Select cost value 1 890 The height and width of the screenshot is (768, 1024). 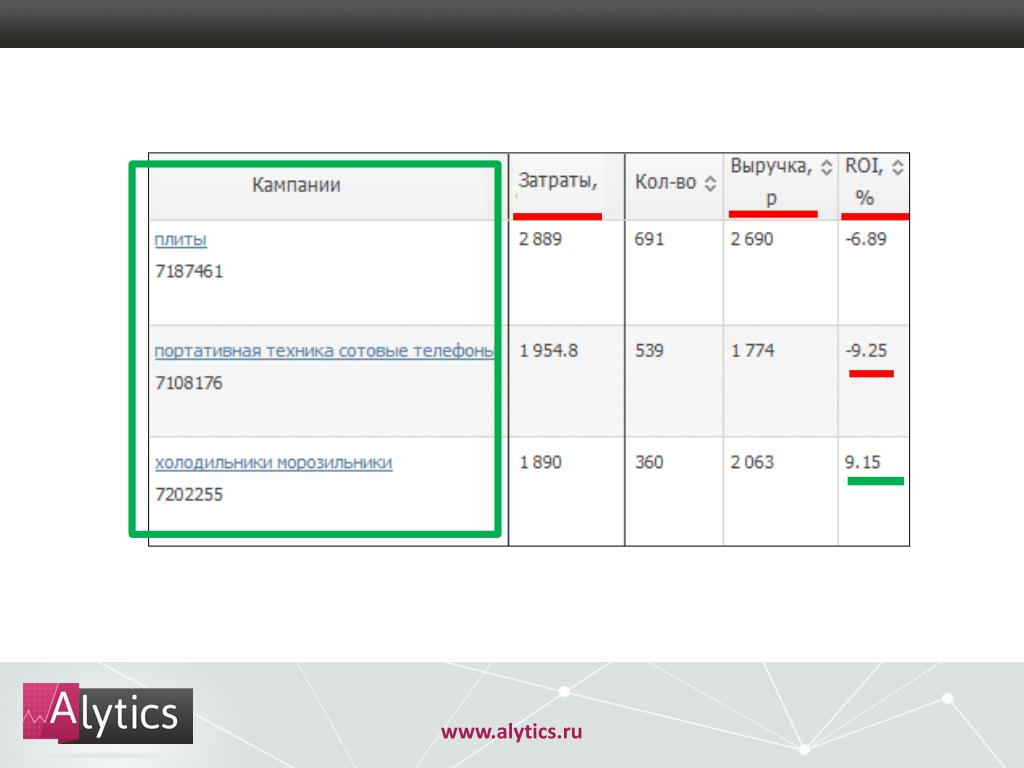(540, 462)
